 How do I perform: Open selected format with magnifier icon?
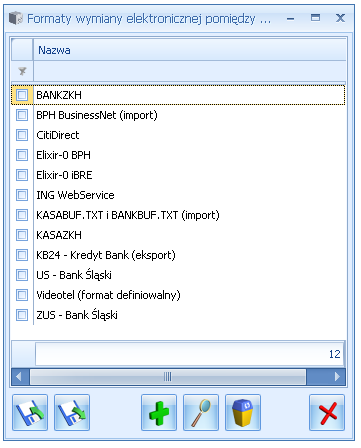(x=201, y=412)
